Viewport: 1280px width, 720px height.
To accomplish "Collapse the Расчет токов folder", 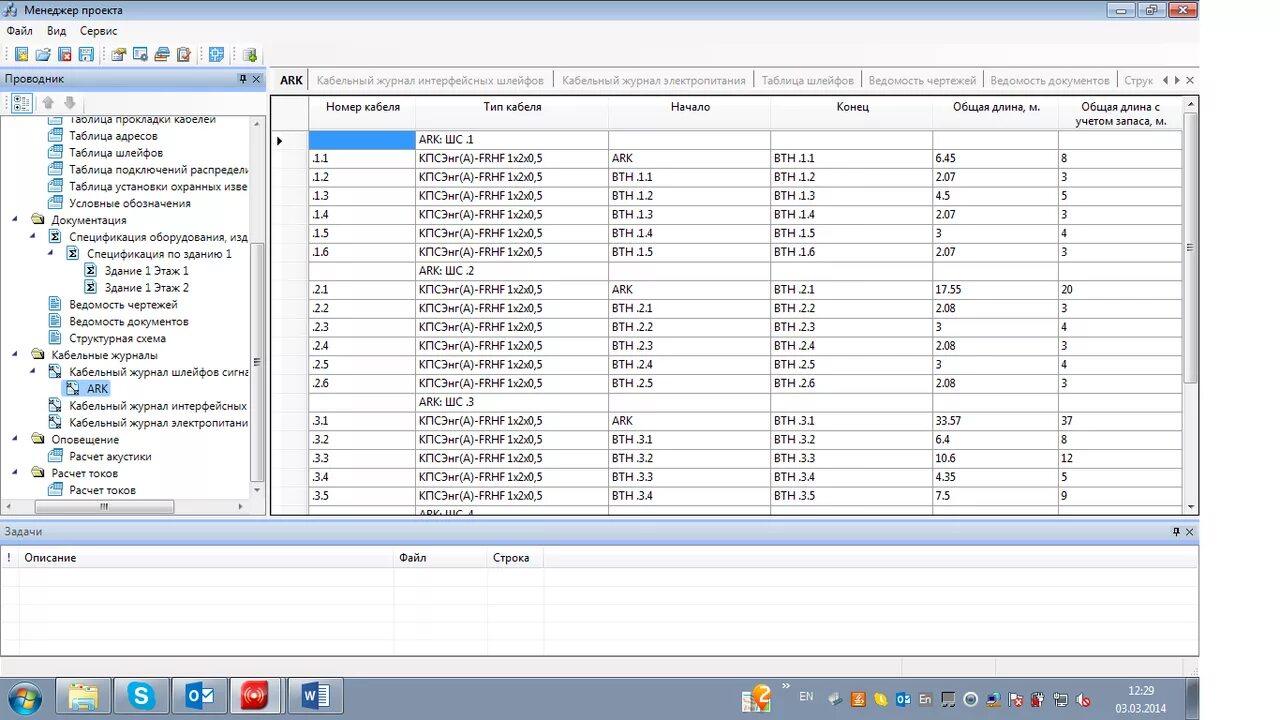I will 15,473.
